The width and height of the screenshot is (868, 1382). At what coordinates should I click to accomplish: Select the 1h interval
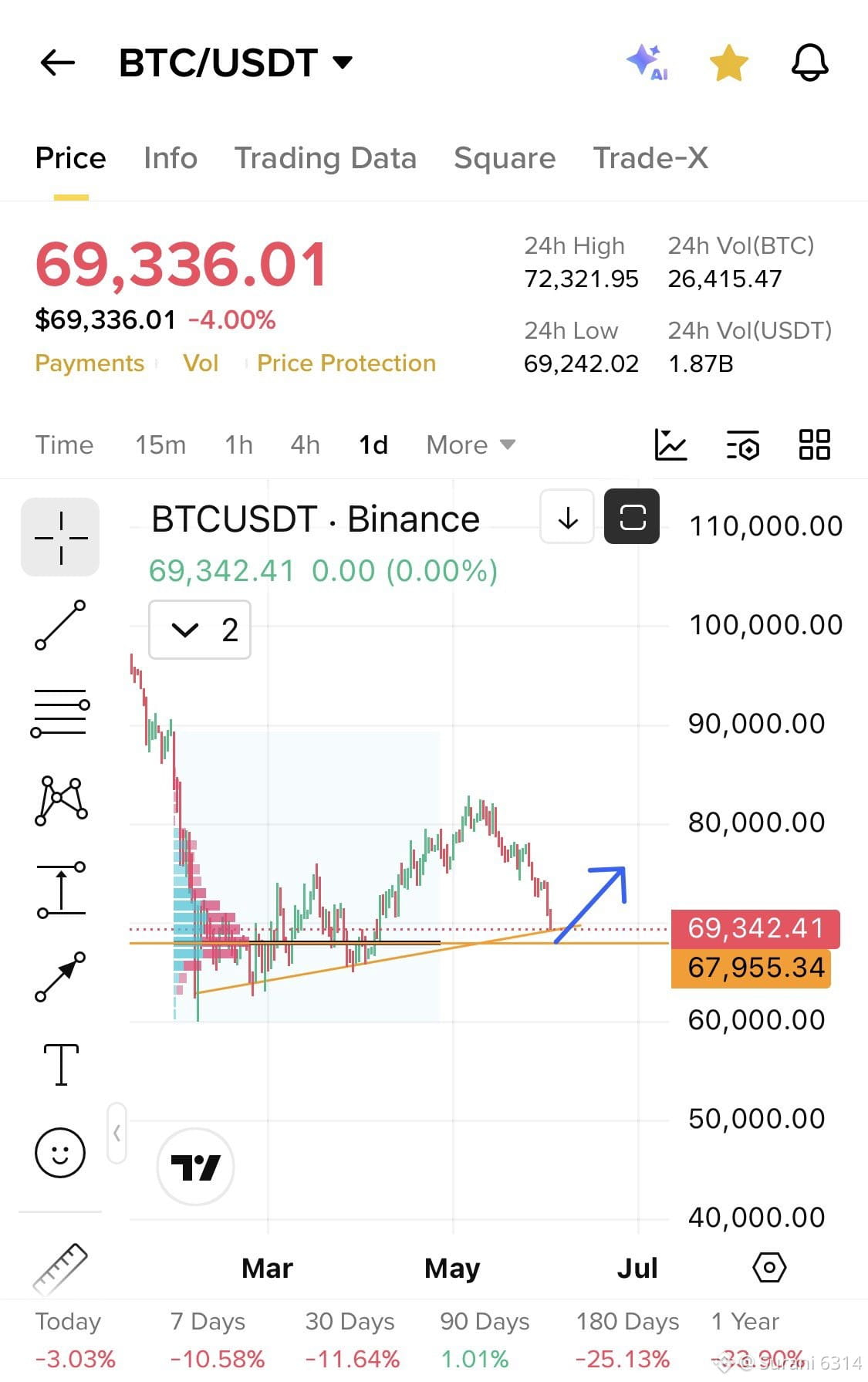(238, 445)
